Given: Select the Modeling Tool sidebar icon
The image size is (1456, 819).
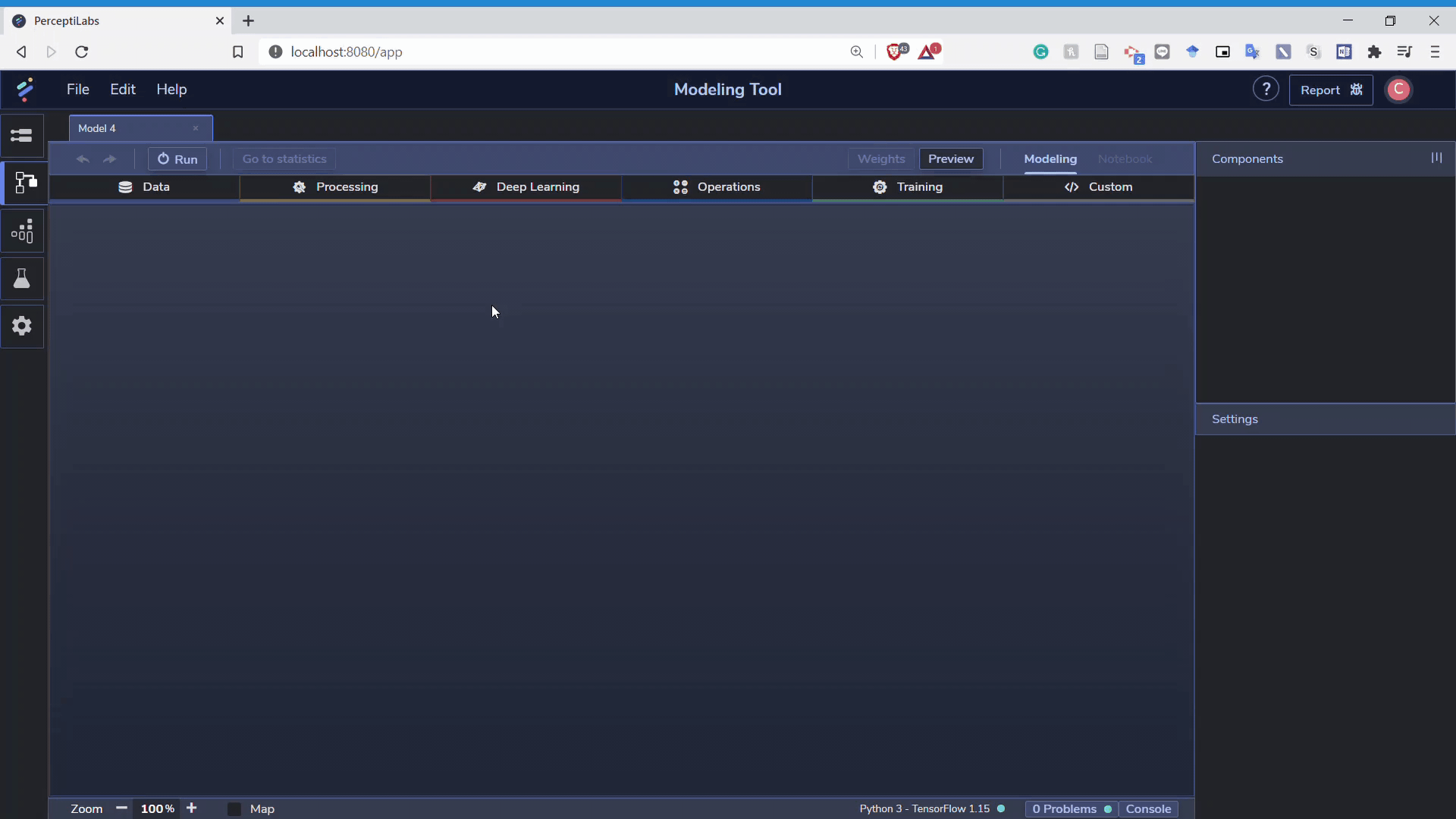Looking at the screenshot, I should [24, 183].
